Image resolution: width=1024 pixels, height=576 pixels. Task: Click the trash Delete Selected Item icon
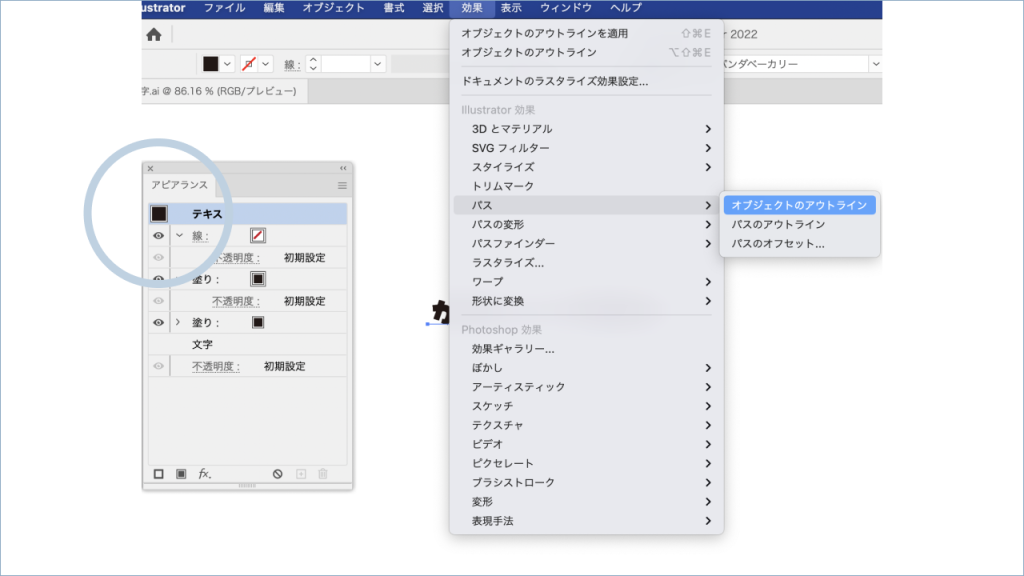[323, 474]
